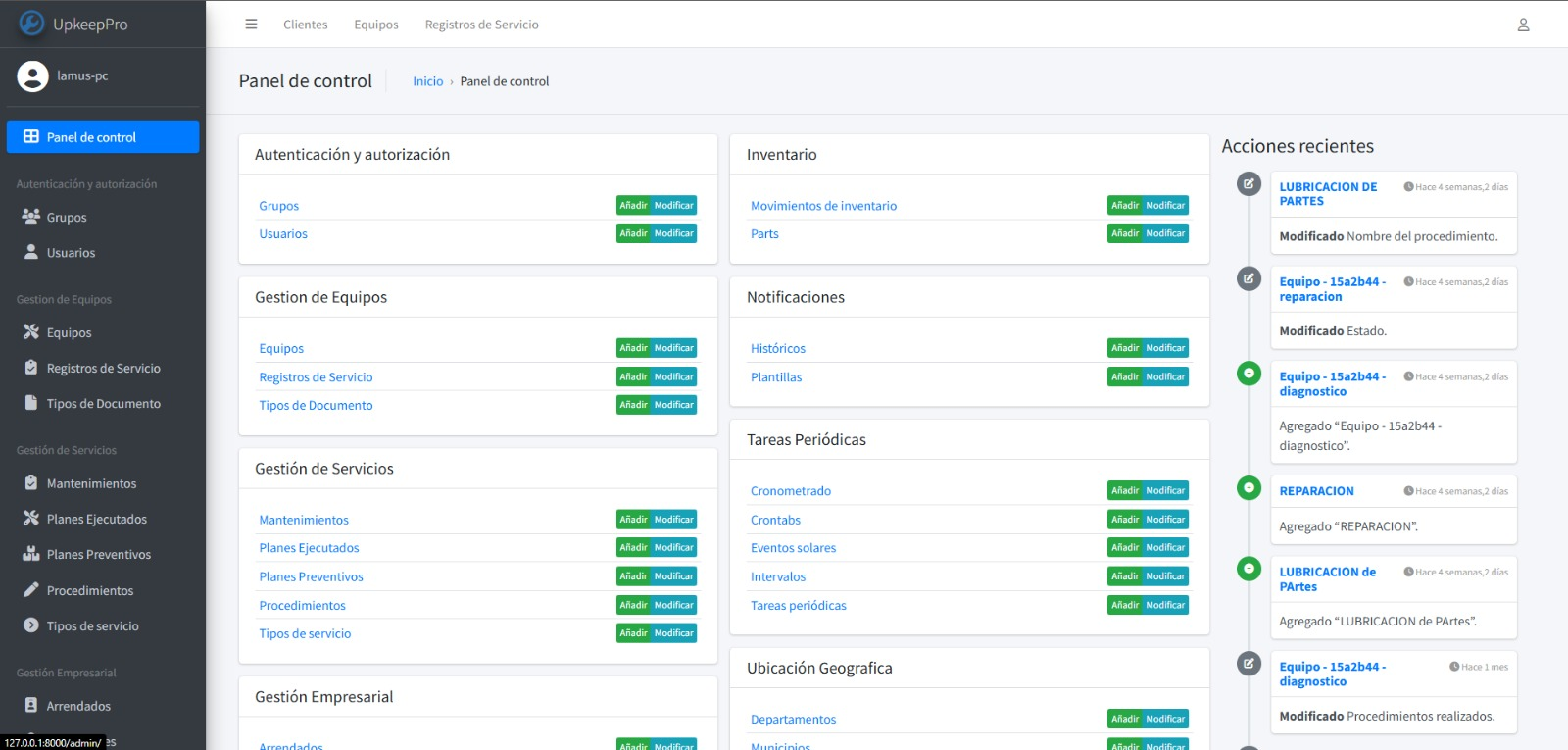Toggle the sidebar hamburger menu icon
The width and height of the screenshot is (1568, 750).
click(x=251, y=25)
